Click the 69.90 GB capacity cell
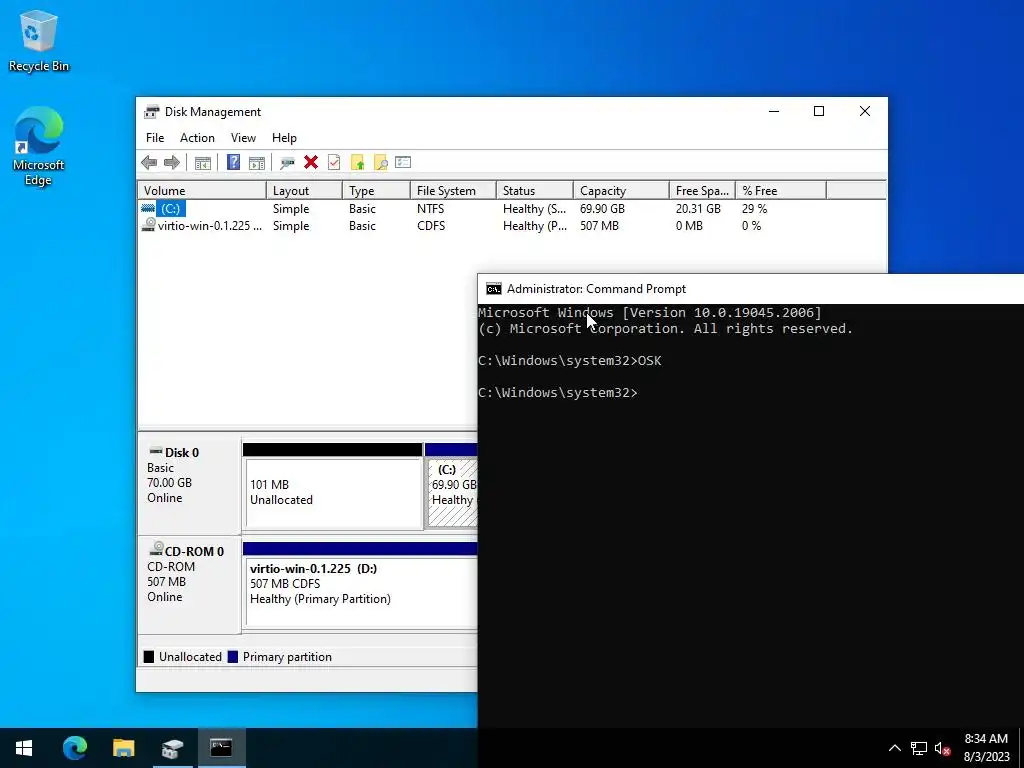Image resolution: width=1024 pixels, height=768 pixels. coord(602,208)
